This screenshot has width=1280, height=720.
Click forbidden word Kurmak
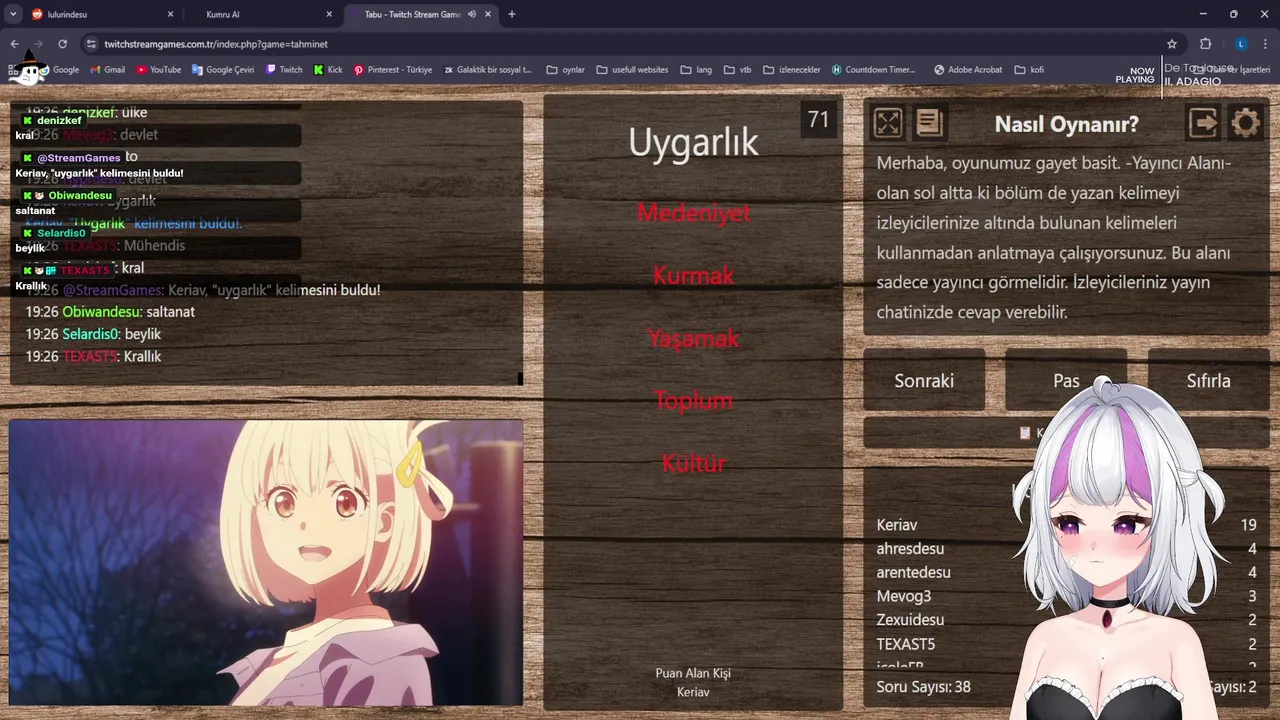(x=693, y=275)
